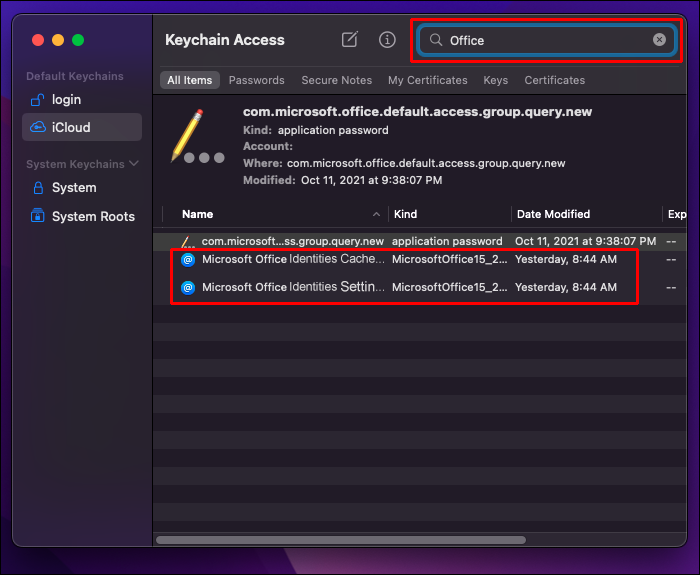Switch to the Passwords tab
The image size is (700, 575).
coord(256,80)
